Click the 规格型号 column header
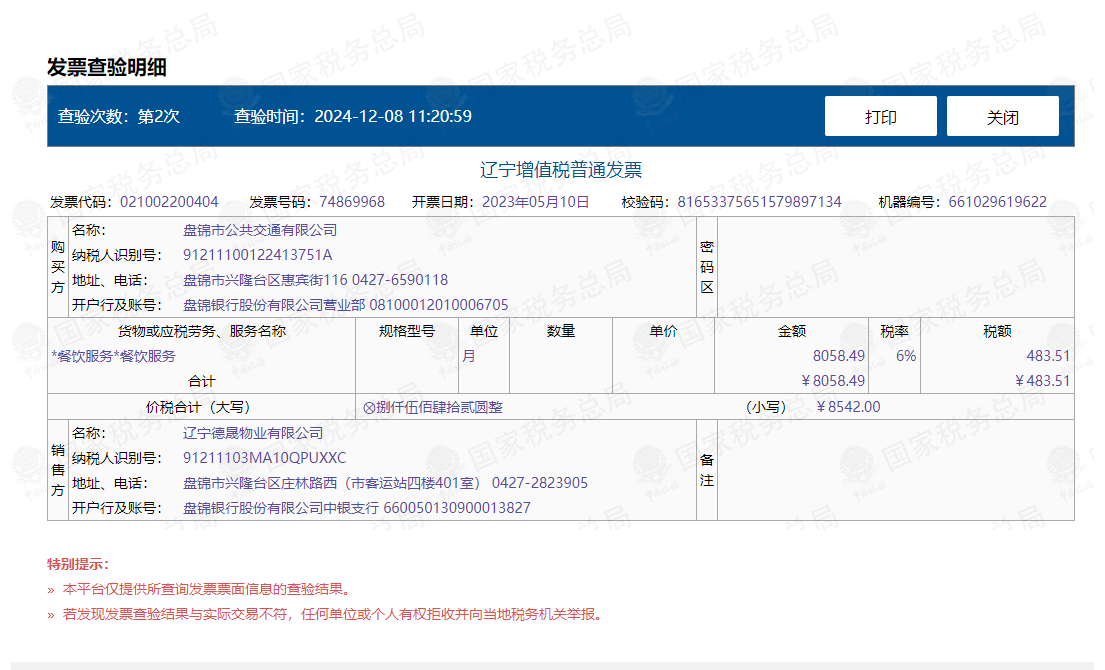The height and width of the screenshot is (670, 1105). [x=407, y=331]
